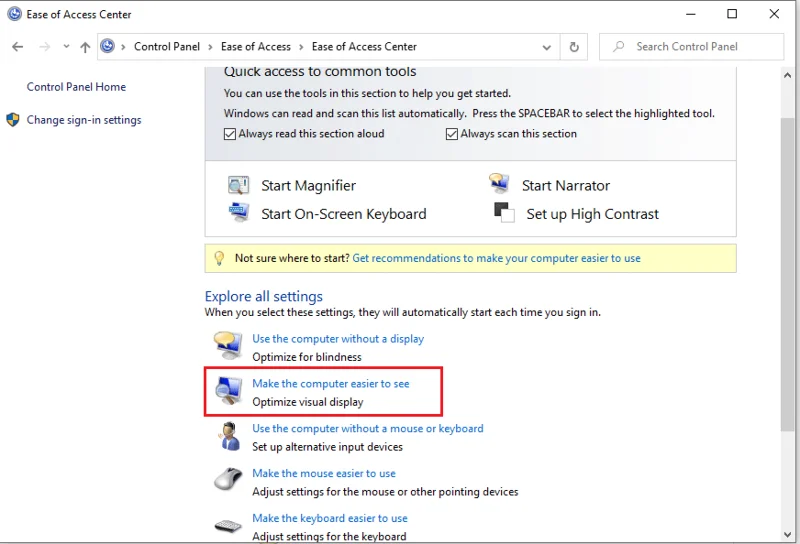Refresh the Control Panel page
800x544 pixels.
[x=574, y=47]
